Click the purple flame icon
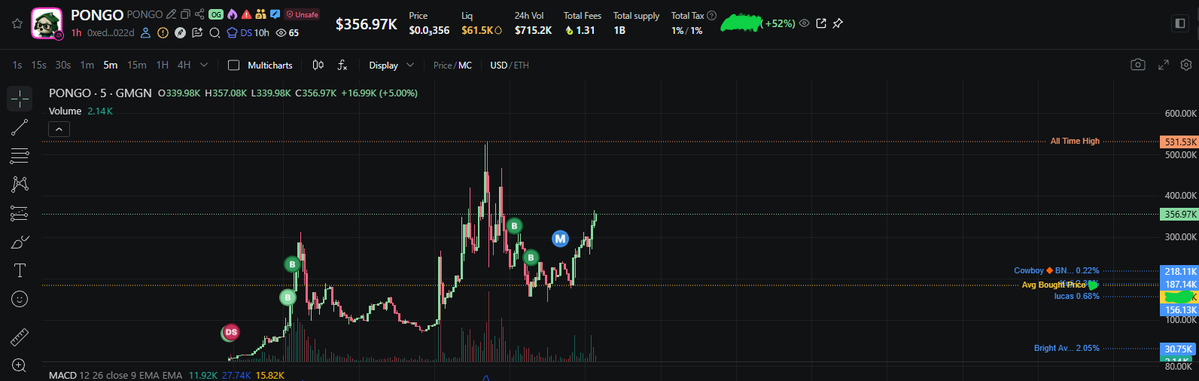Screen dimensions: 1199x381 coord(232,15)
